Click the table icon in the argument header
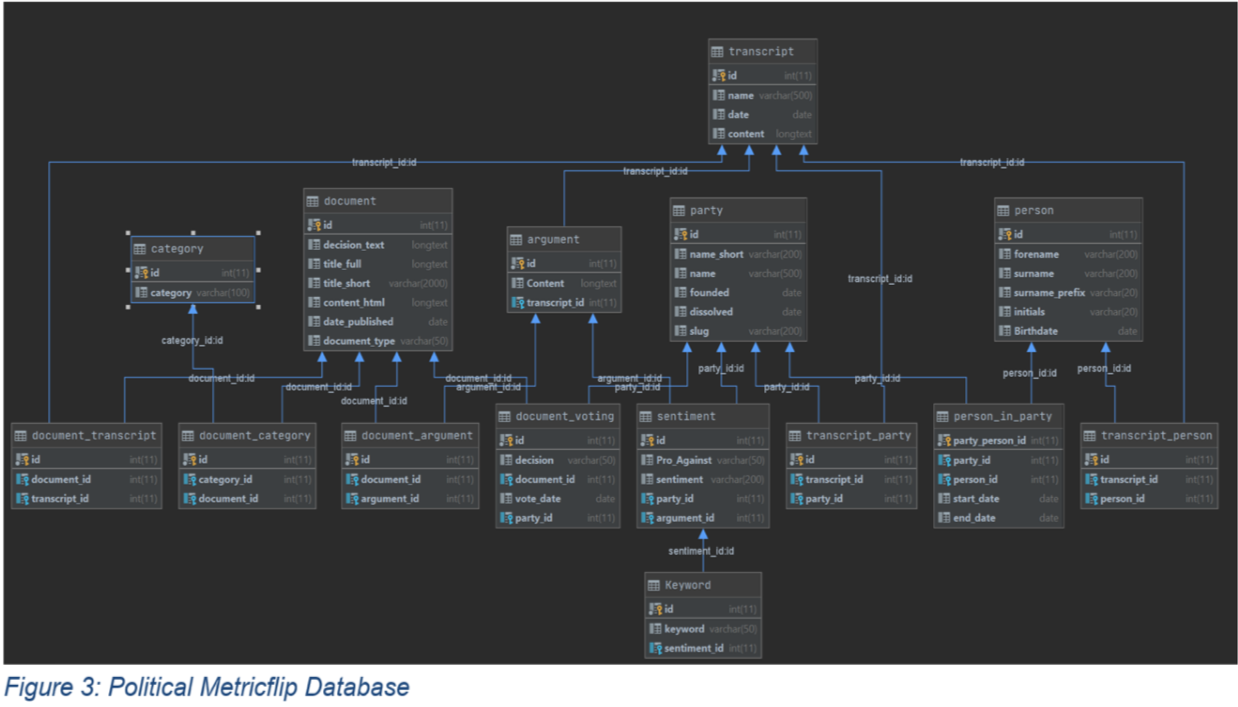 [516, 240]
